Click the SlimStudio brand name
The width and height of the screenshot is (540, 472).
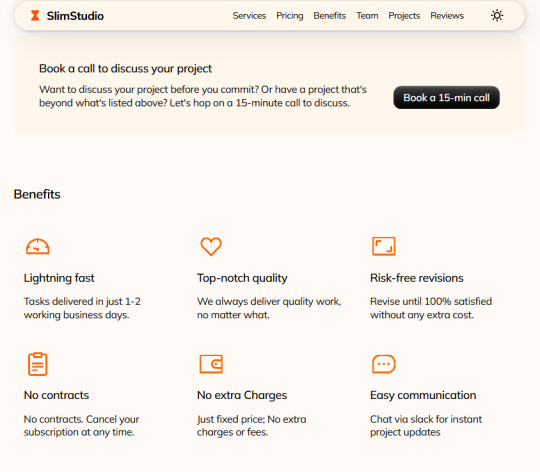click(75, 16)
